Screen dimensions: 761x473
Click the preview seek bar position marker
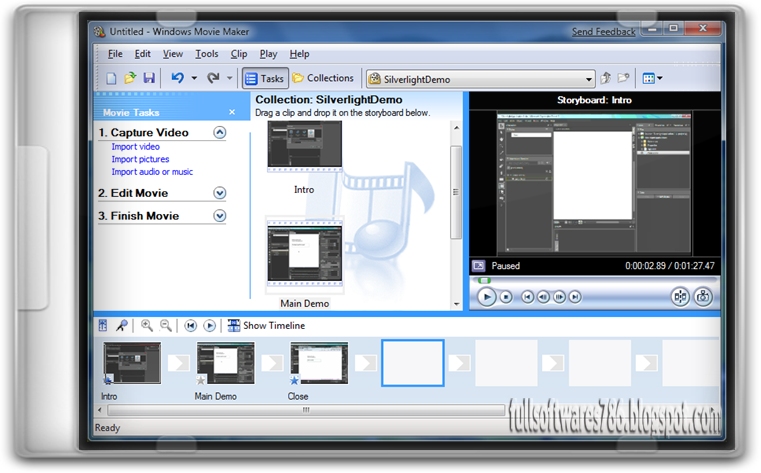[484, 280]
